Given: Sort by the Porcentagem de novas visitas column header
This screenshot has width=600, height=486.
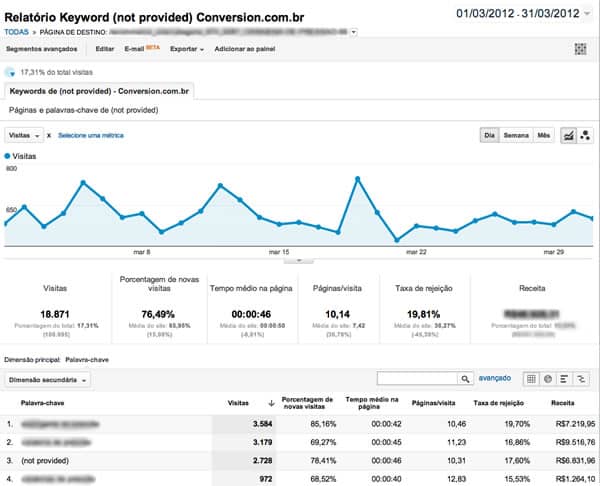Looking at the screenshot, I should (307, 403).
